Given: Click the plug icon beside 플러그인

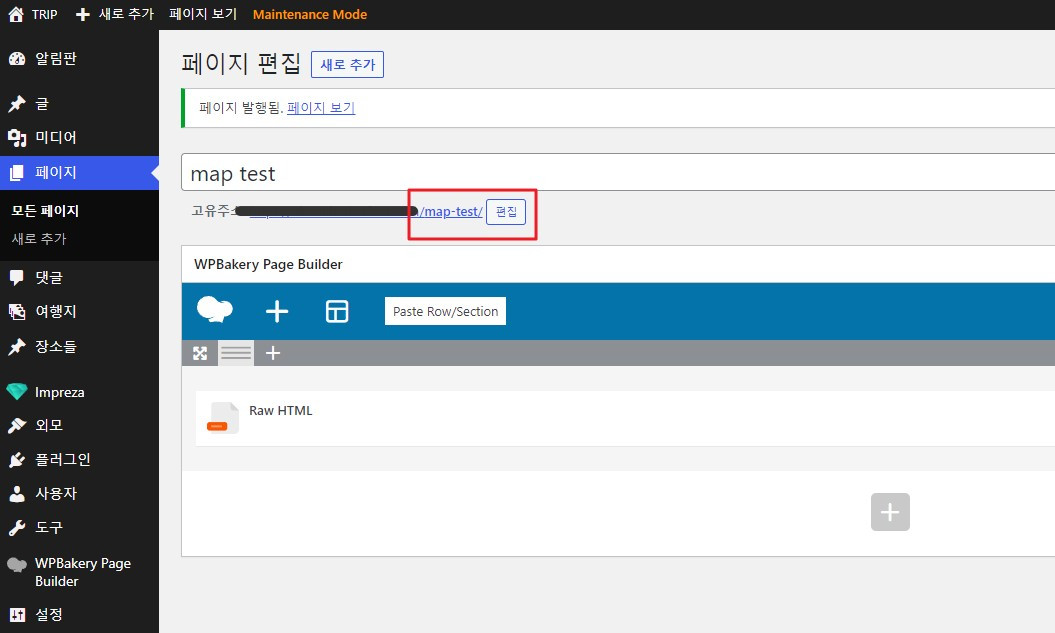Looking at the screenshot, I should [17, 459].
